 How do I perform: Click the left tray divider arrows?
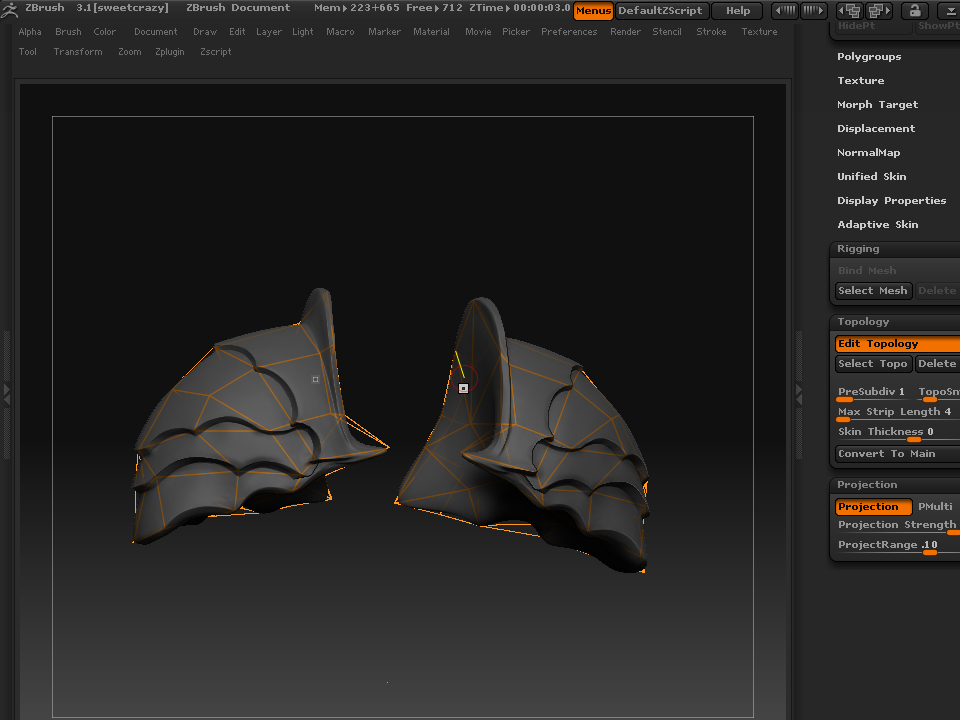[x=7, y=394]
